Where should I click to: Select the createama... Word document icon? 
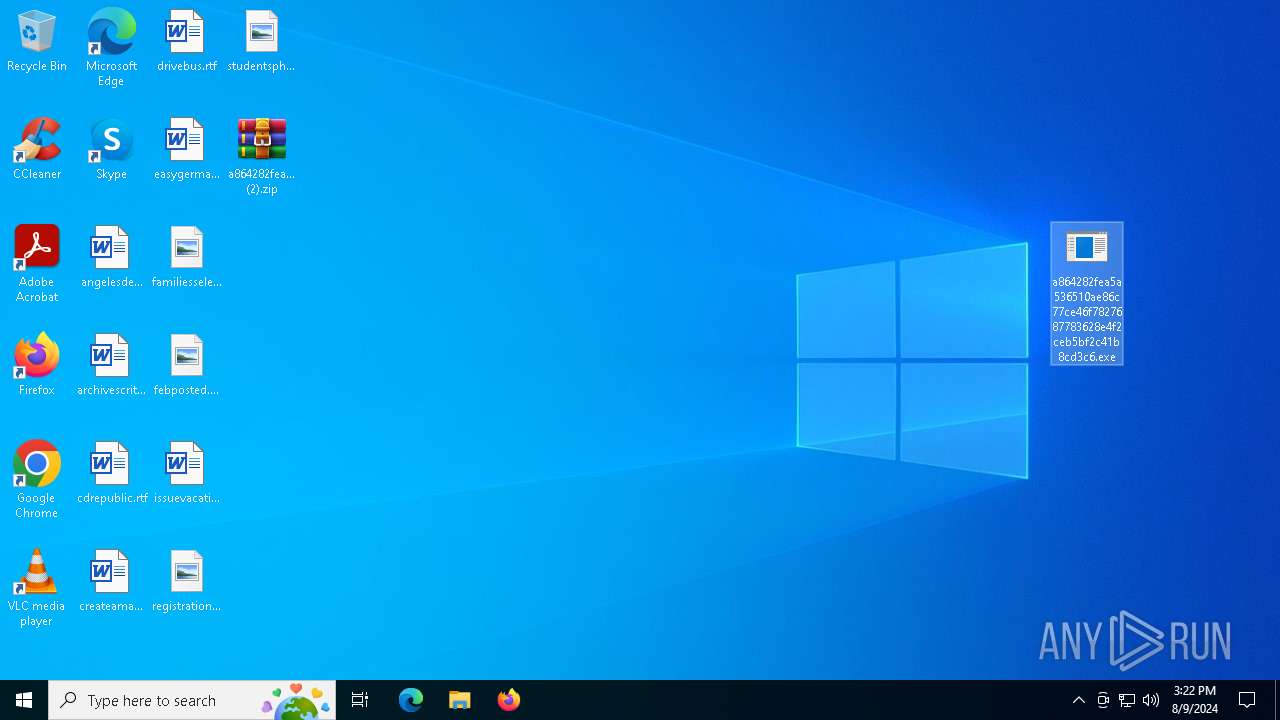pyautogui.click(x=111, y=582)
